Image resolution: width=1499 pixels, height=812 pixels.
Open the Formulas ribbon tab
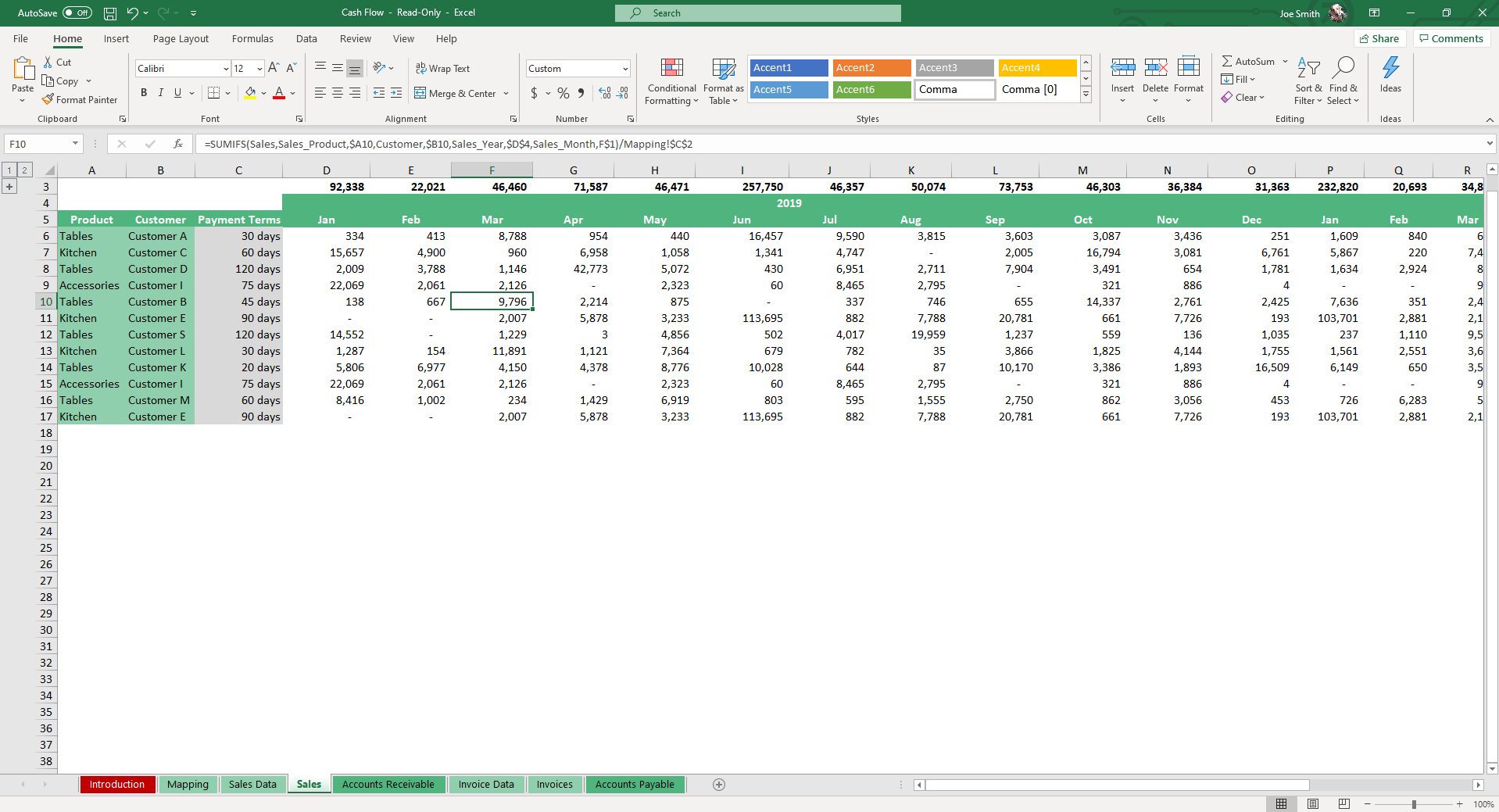(x=252, y=39)
